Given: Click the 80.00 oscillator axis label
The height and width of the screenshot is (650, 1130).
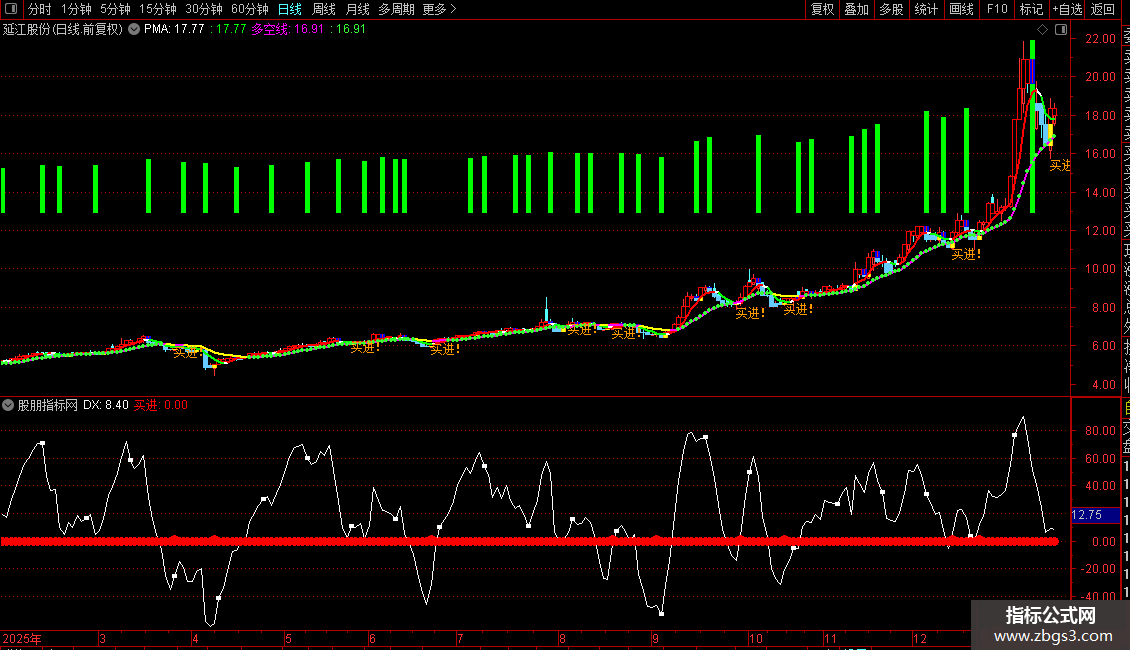Looking at the screenshot, I should point(1100,431).
